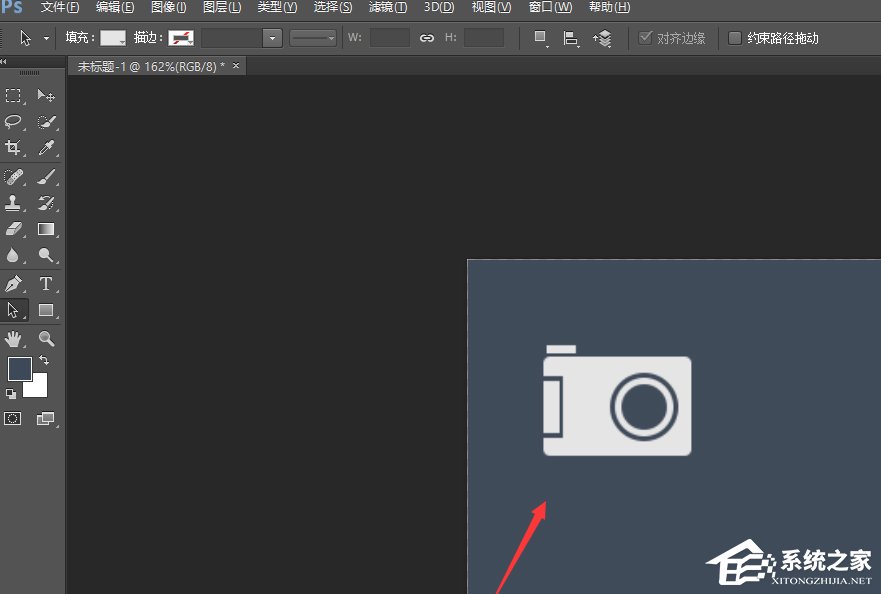The width and height of the screenshot is (881, 594).
Task: Open the 帮助(H) menu
Action: tap(610, 7)
